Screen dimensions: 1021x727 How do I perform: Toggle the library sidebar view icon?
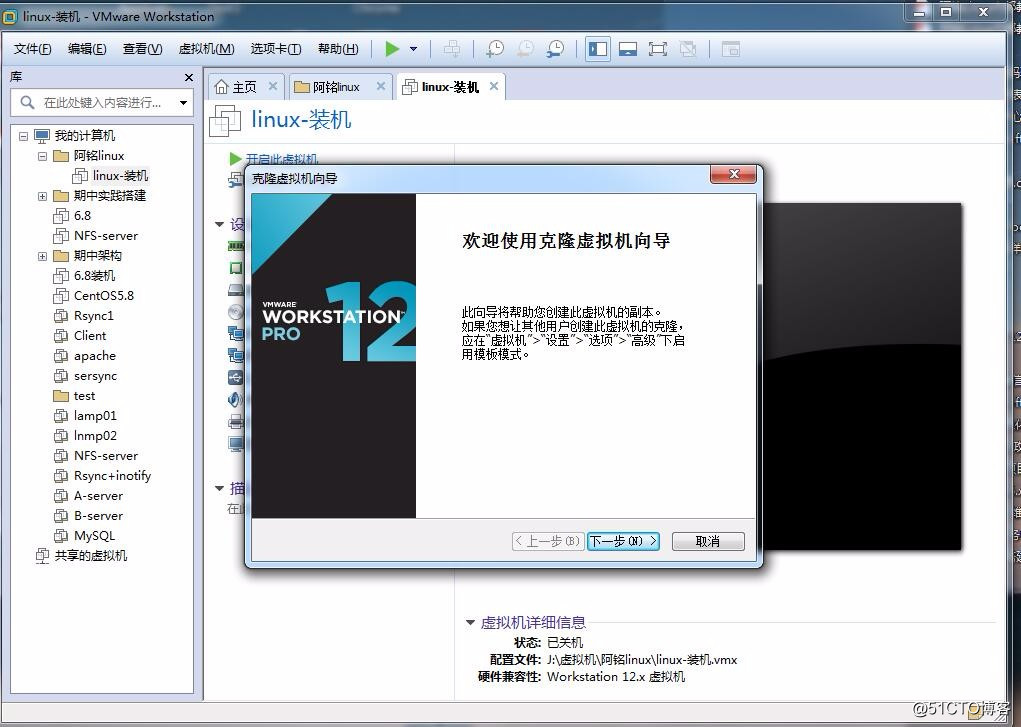(x=598, y=49)
